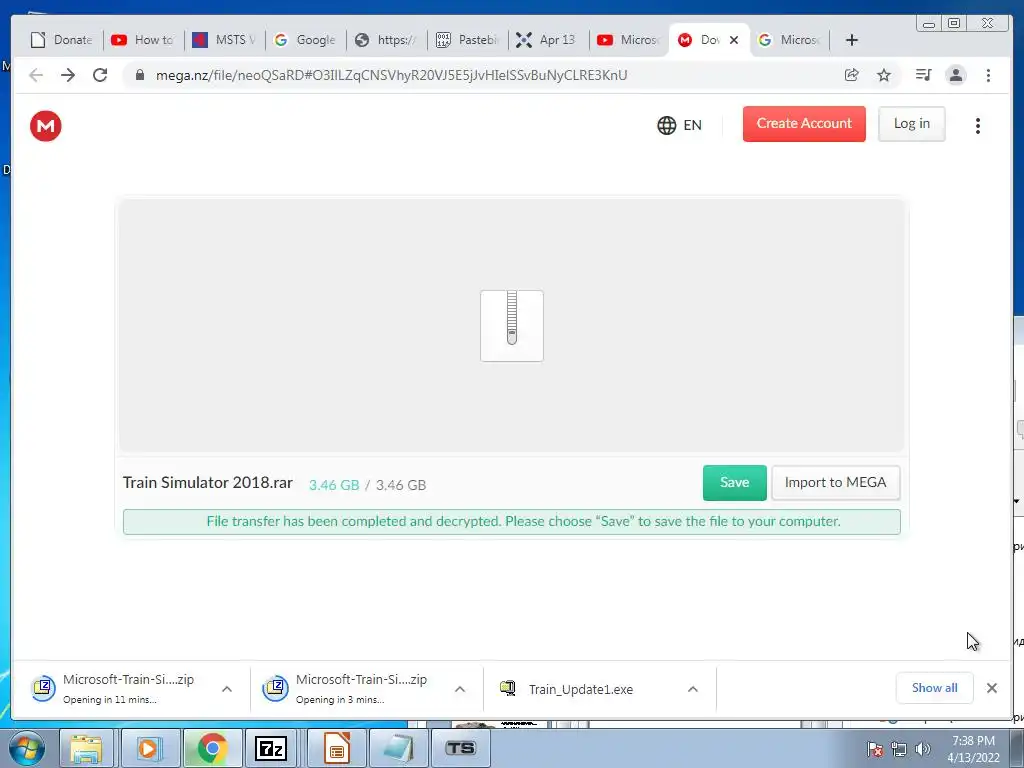Click the share page icon in address bar

coord(852,75)
